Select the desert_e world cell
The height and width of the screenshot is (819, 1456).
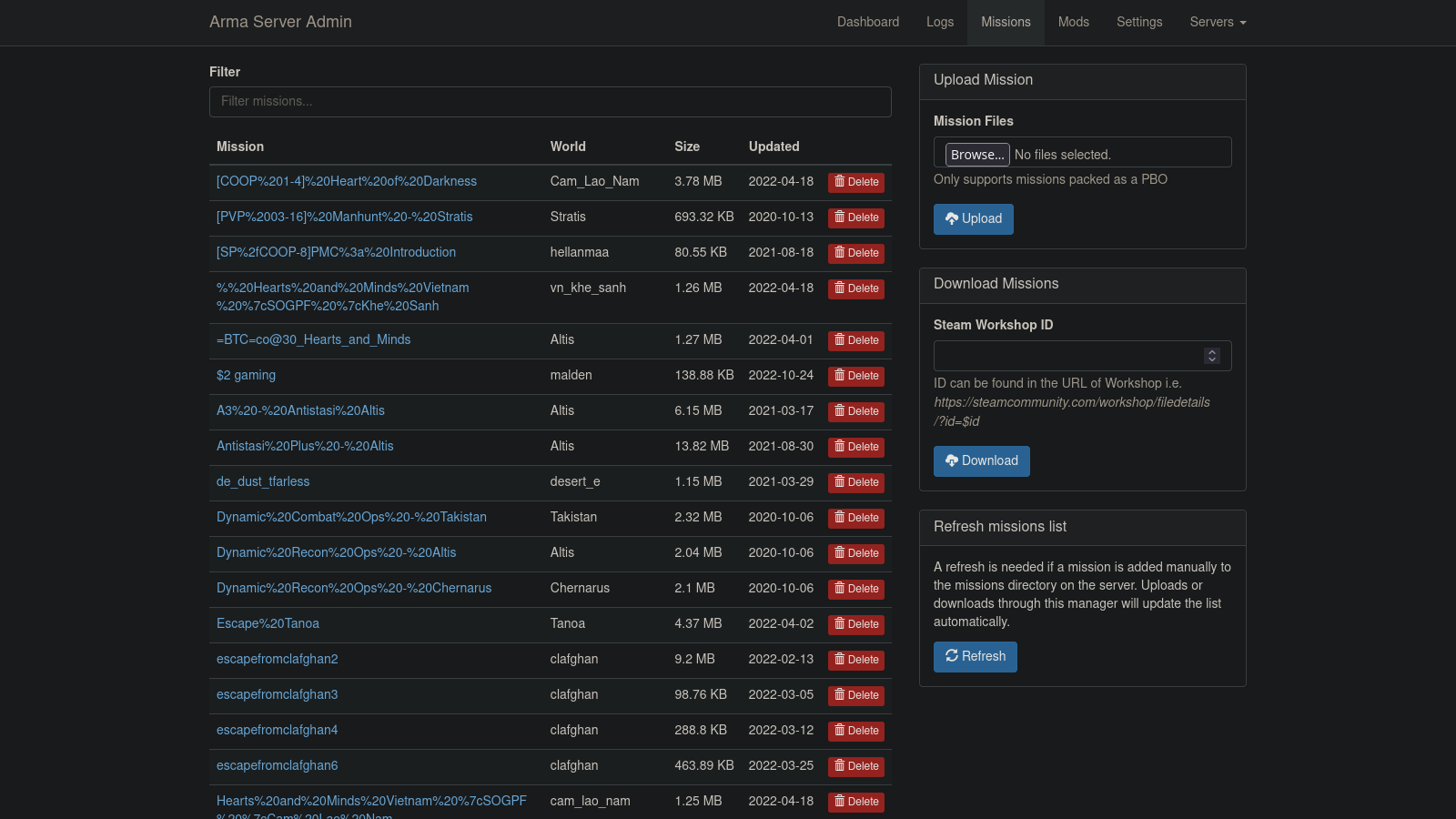575,481
